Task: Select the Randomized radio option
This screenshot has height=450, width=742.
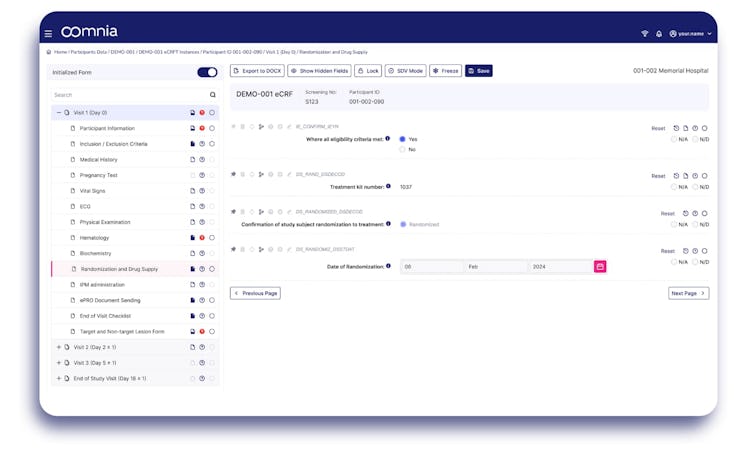Action: click(x=403, y=224)
